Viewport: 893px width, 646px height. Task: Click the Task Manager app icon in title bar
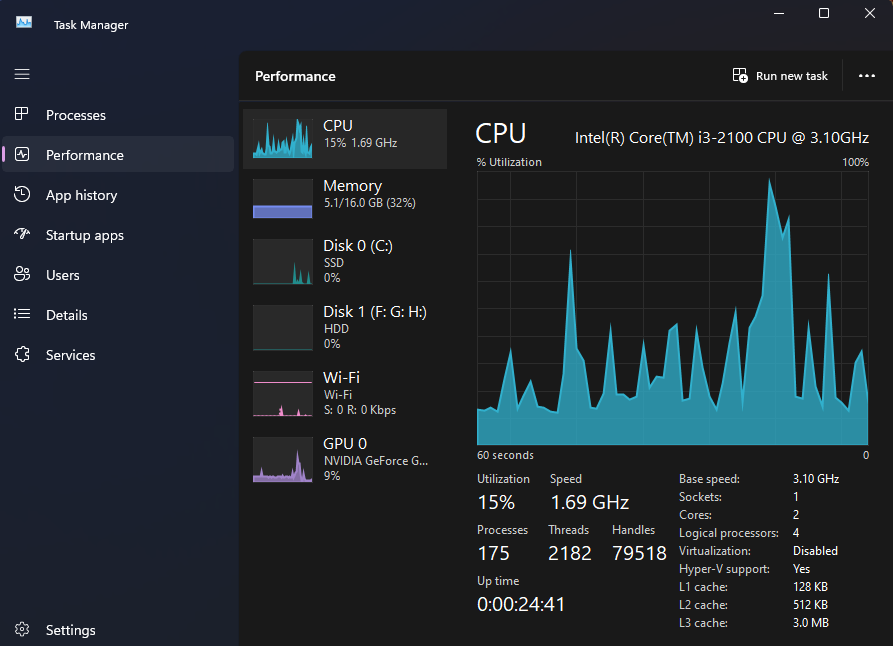24,23
